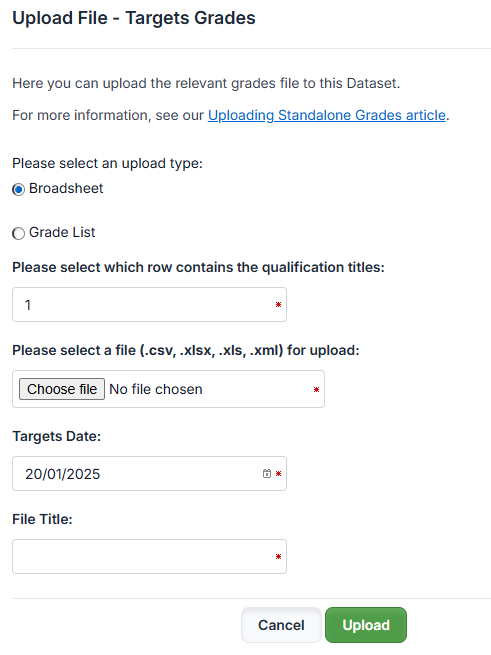
Task: Click the red asterisk in the file chooser box
Action: (x=316, y=389)
